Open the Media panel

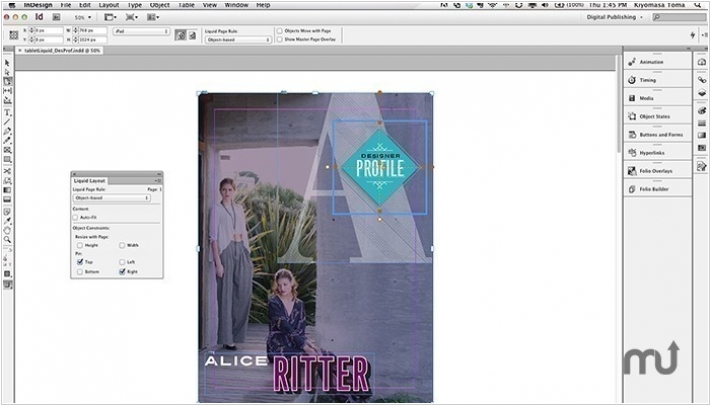click(657, 98)
